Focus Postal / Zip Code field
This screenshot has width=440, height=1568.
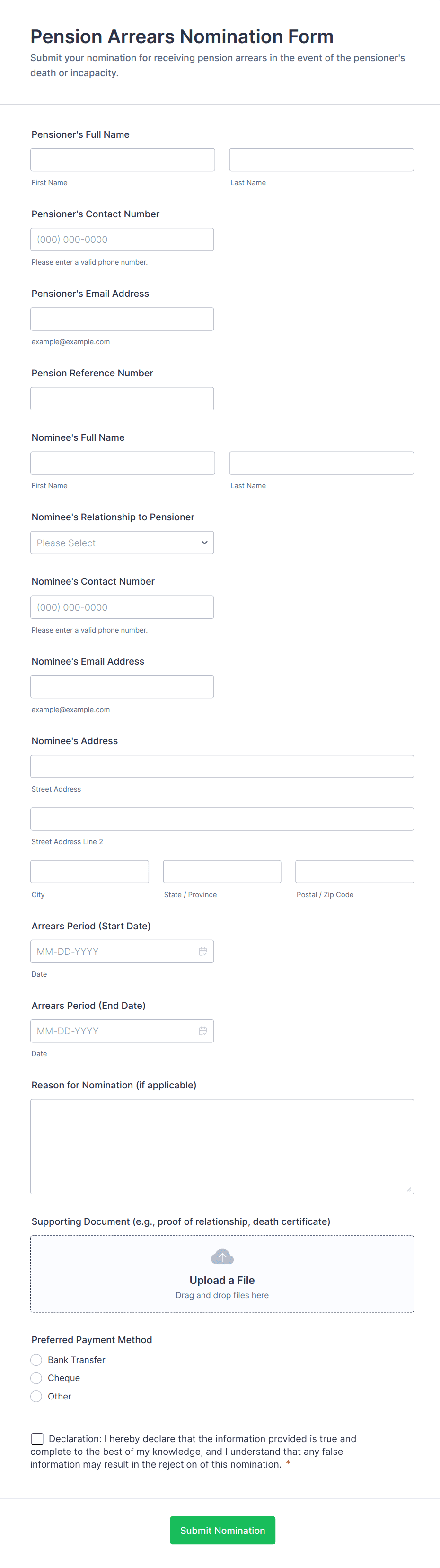coord(354,872)
